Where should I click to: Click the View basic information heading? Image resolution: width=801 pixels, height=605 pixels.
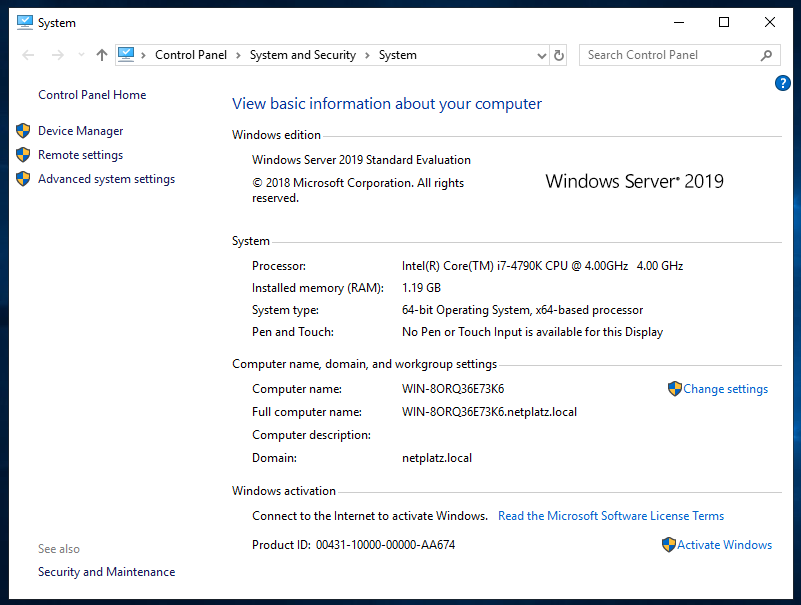coord(387,104)
